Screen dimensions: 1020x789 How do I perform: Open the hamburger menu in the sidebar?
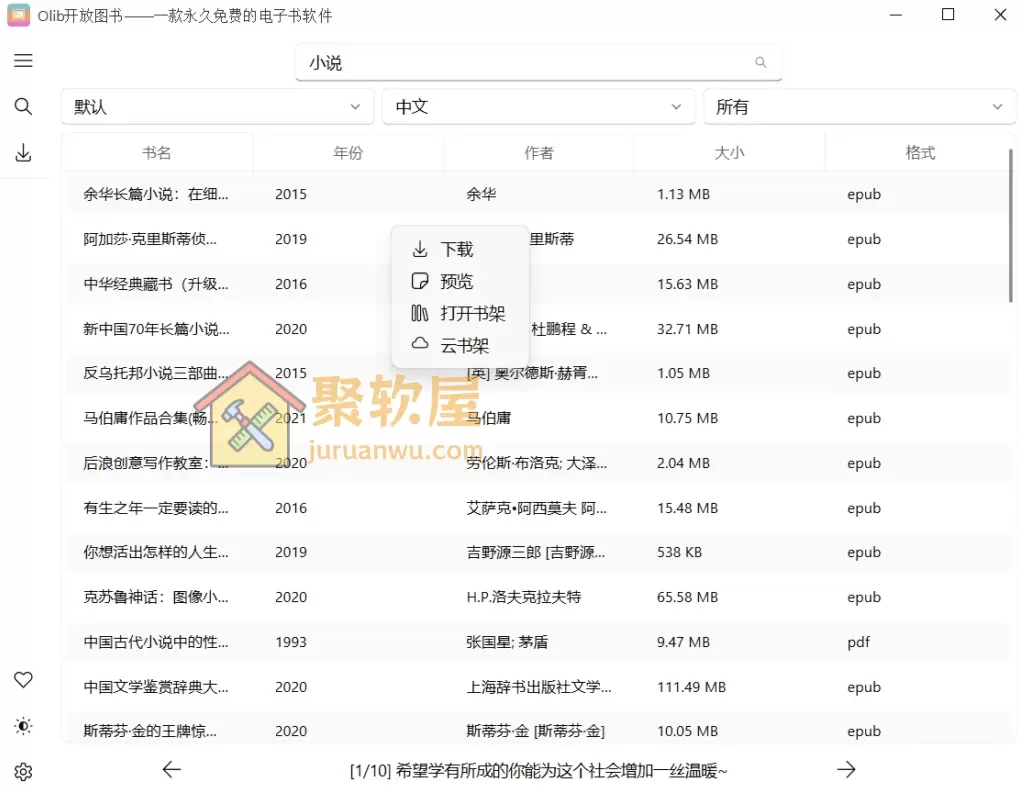23,60
